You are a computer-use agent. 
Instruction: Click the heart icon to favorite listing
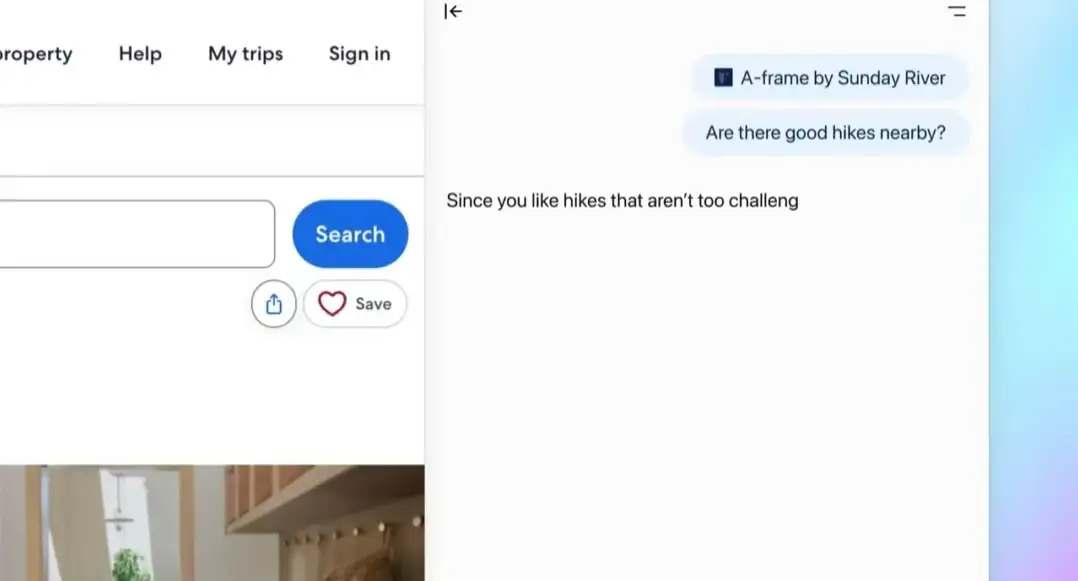tap(332, 304)
